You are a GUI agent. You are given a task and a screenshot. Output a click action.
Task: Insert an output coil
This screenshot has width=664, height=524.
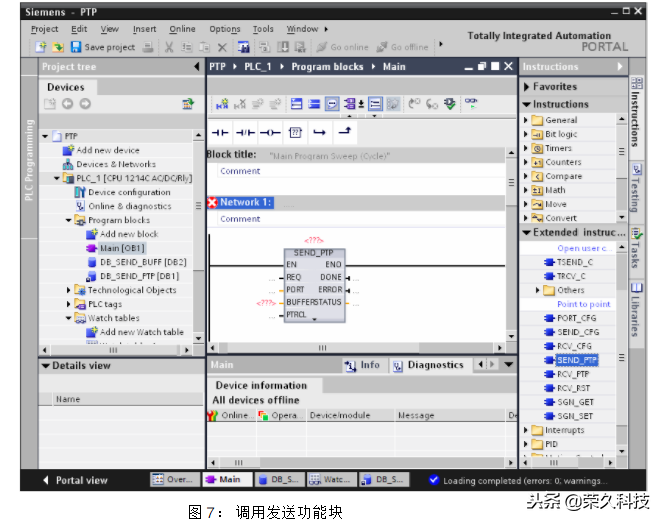[x=270, y=133]
